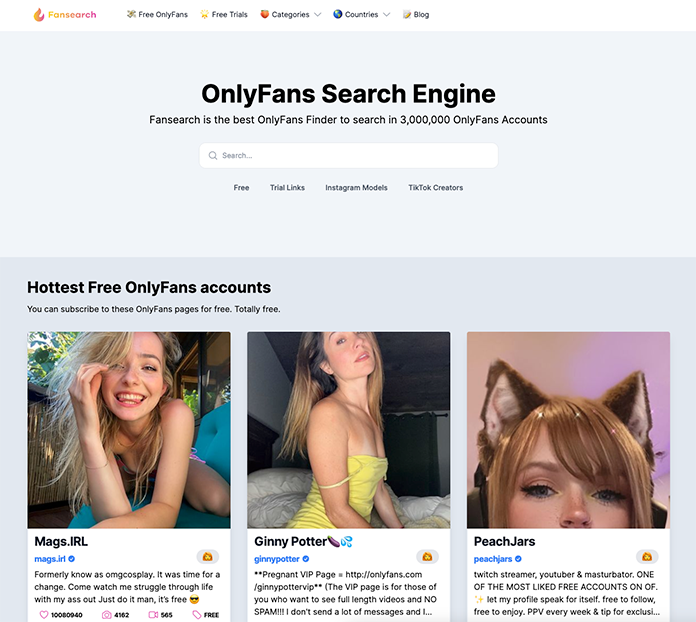Open the Countries menu label

(361, 15)
